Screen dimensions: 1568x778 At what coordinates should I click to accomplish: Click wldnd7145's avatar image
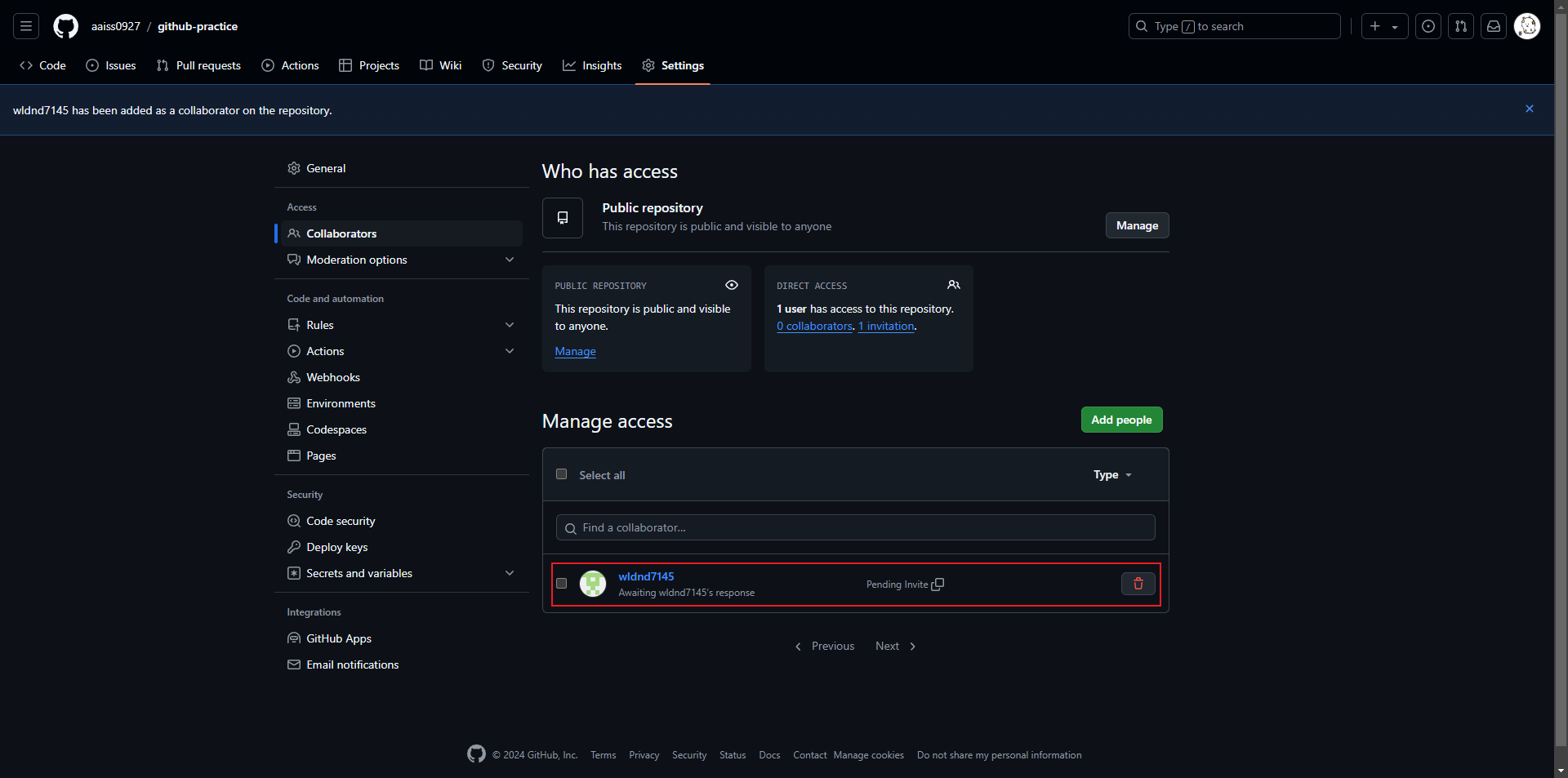(x=592, y=584)
